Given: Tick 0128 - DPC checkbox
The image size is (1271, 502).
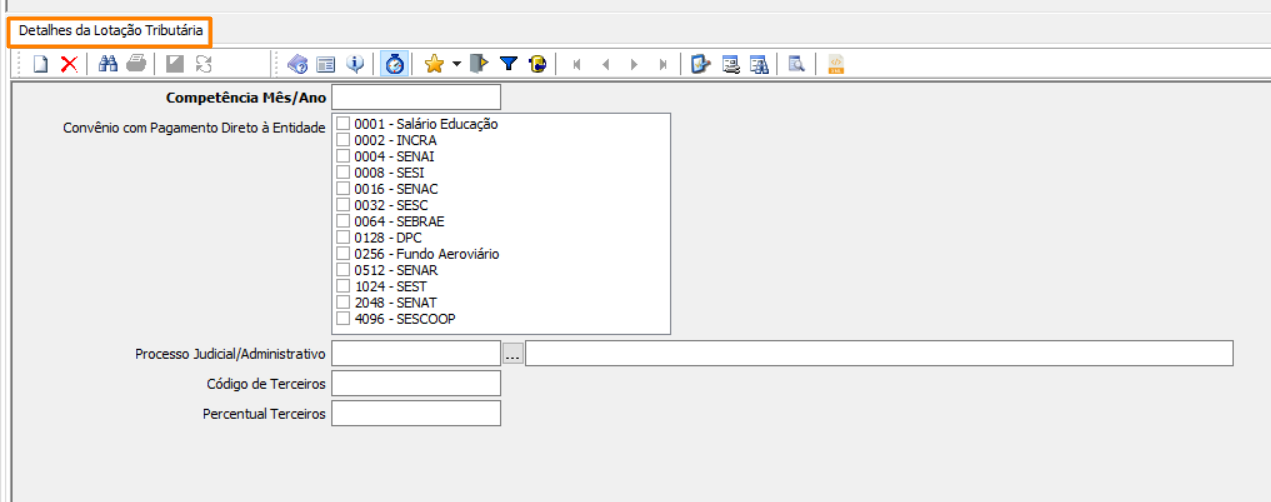Looking at the screenshot, I should pyautogui.click(x=343, y=237).
